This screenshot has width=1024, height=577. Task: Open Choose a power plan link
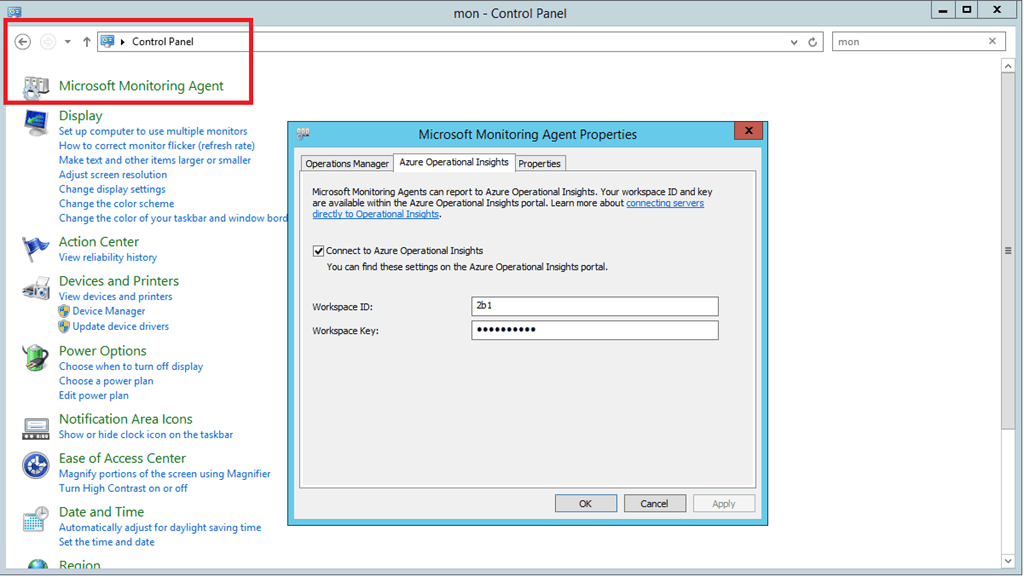coord(106,381)
